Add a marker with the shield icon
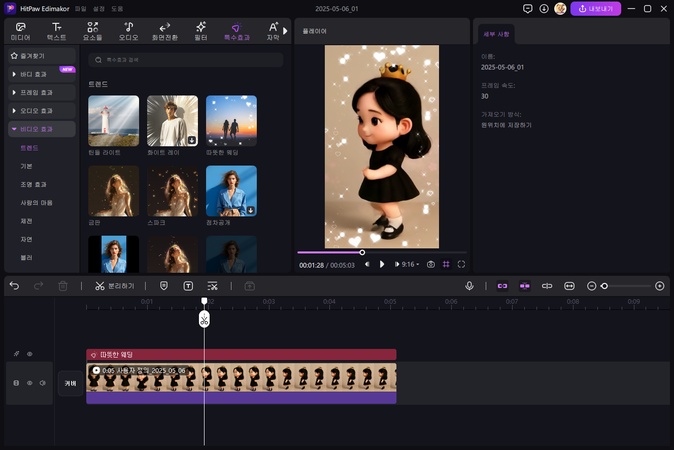674x450 pixels. tap(164, 286)
